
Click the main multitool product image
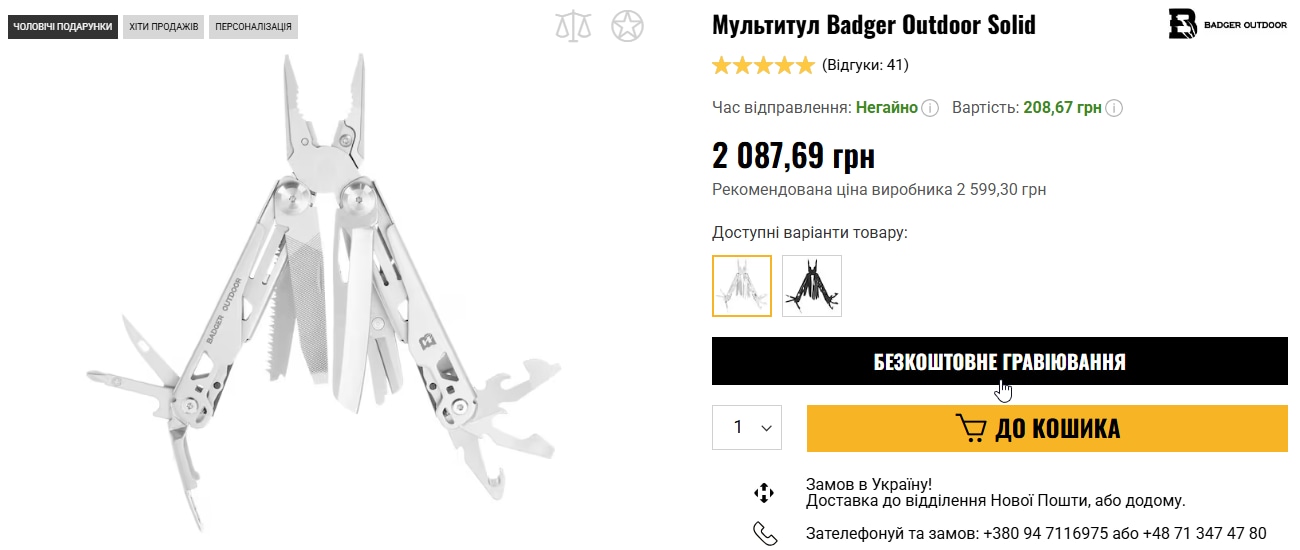pyautogui.click(x=320, y=290)
